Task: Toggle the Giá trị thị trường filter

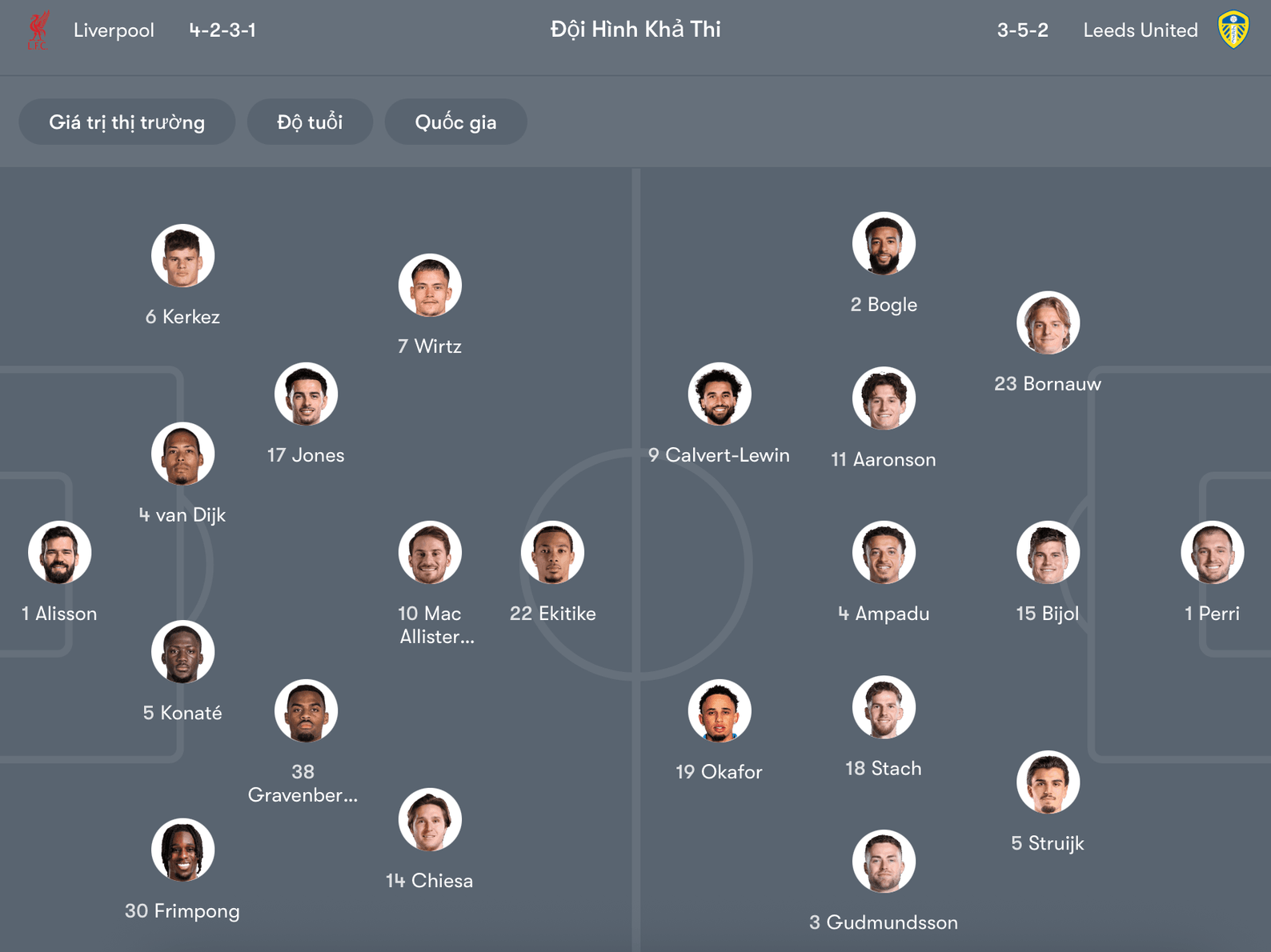Action: (126, 122)
